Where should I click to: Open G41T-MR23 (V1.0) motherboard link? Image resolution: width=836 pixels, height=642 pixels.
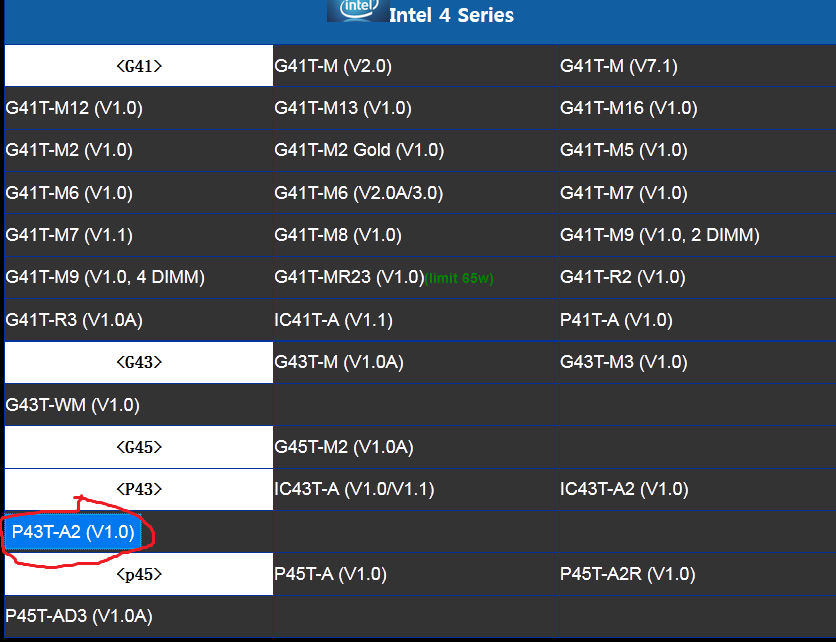pyautogui.click(x=350, y=277)
